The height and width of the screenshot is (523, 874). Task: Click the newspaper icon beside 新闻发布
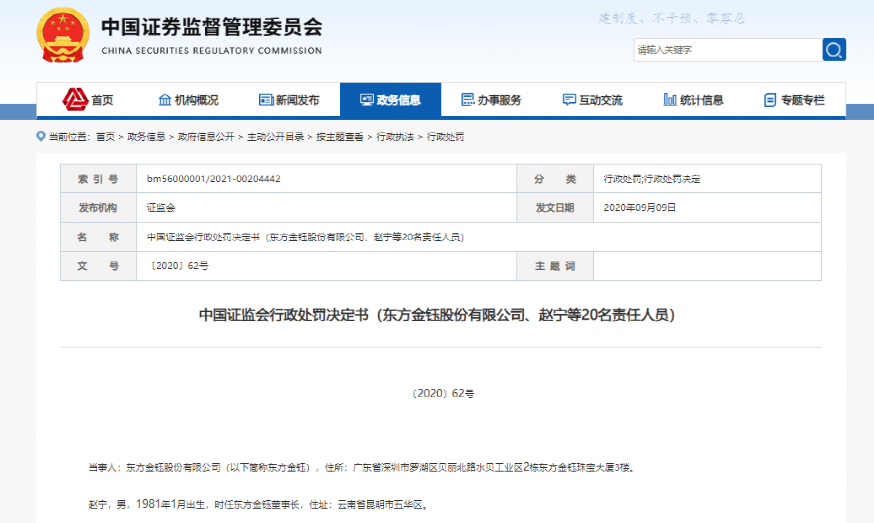(x=266, y=100)
